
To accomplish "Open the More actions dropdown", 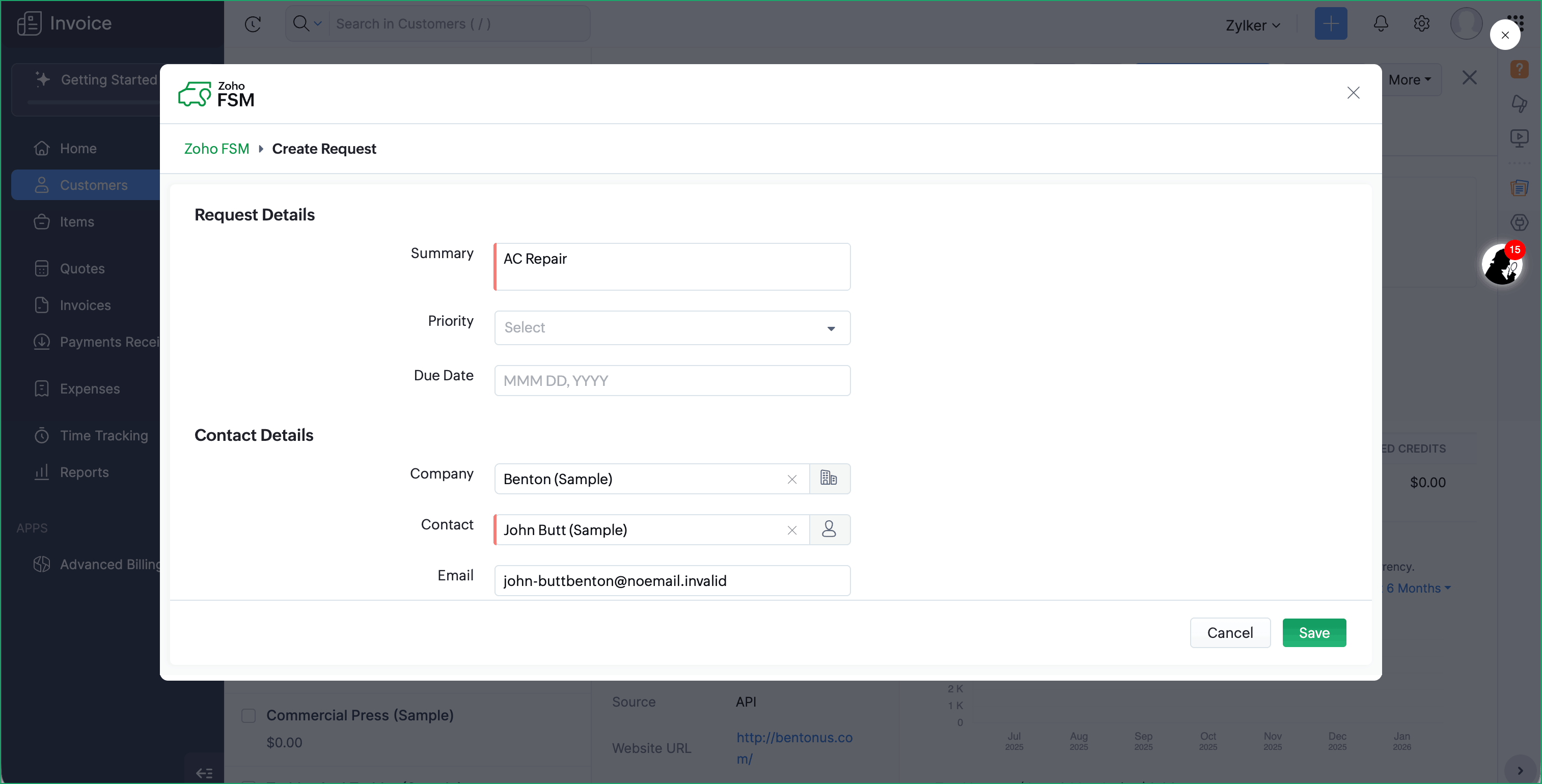I will (x=1409, y=79).
